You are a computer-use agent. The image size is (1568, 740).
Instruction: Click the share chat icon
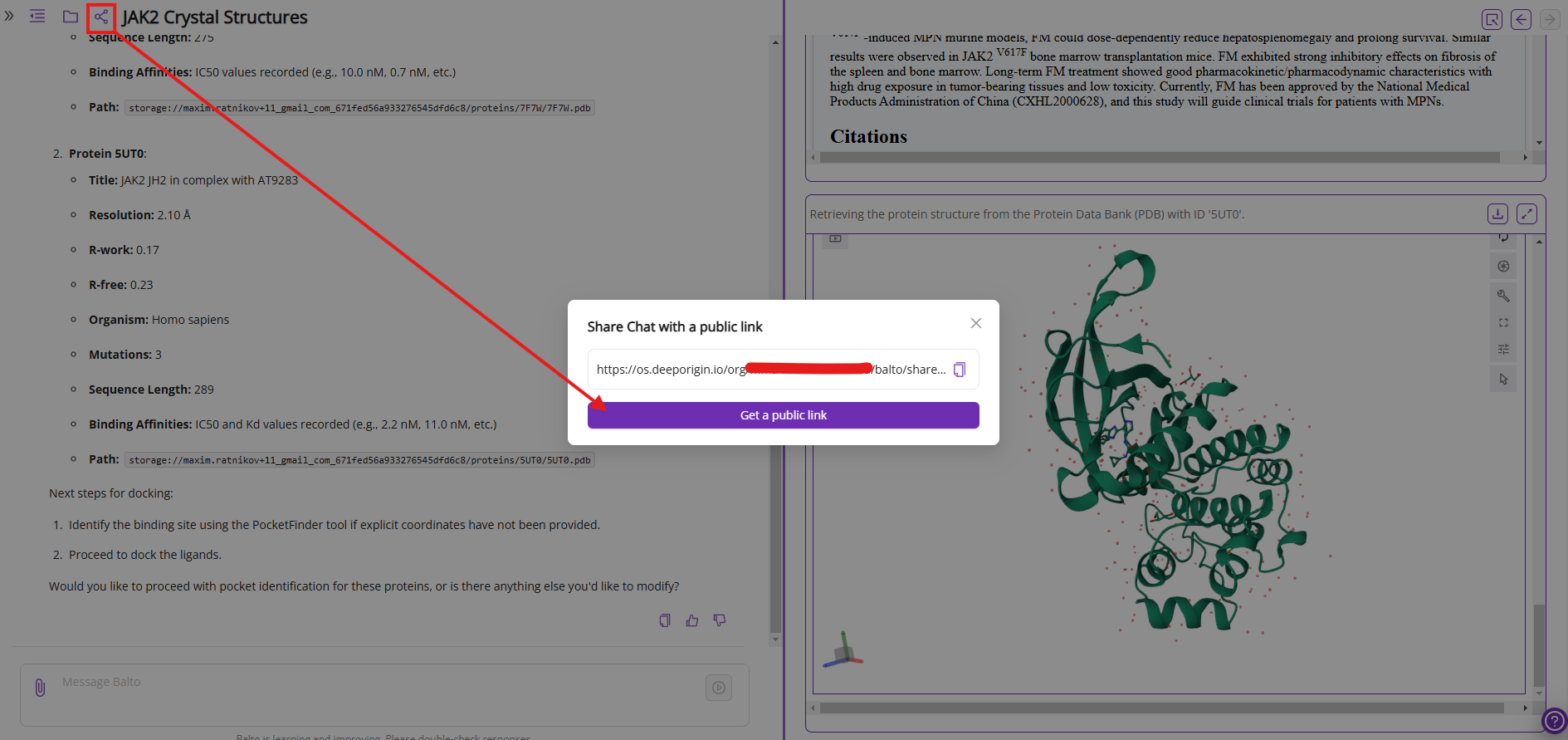tap(100, 17)
